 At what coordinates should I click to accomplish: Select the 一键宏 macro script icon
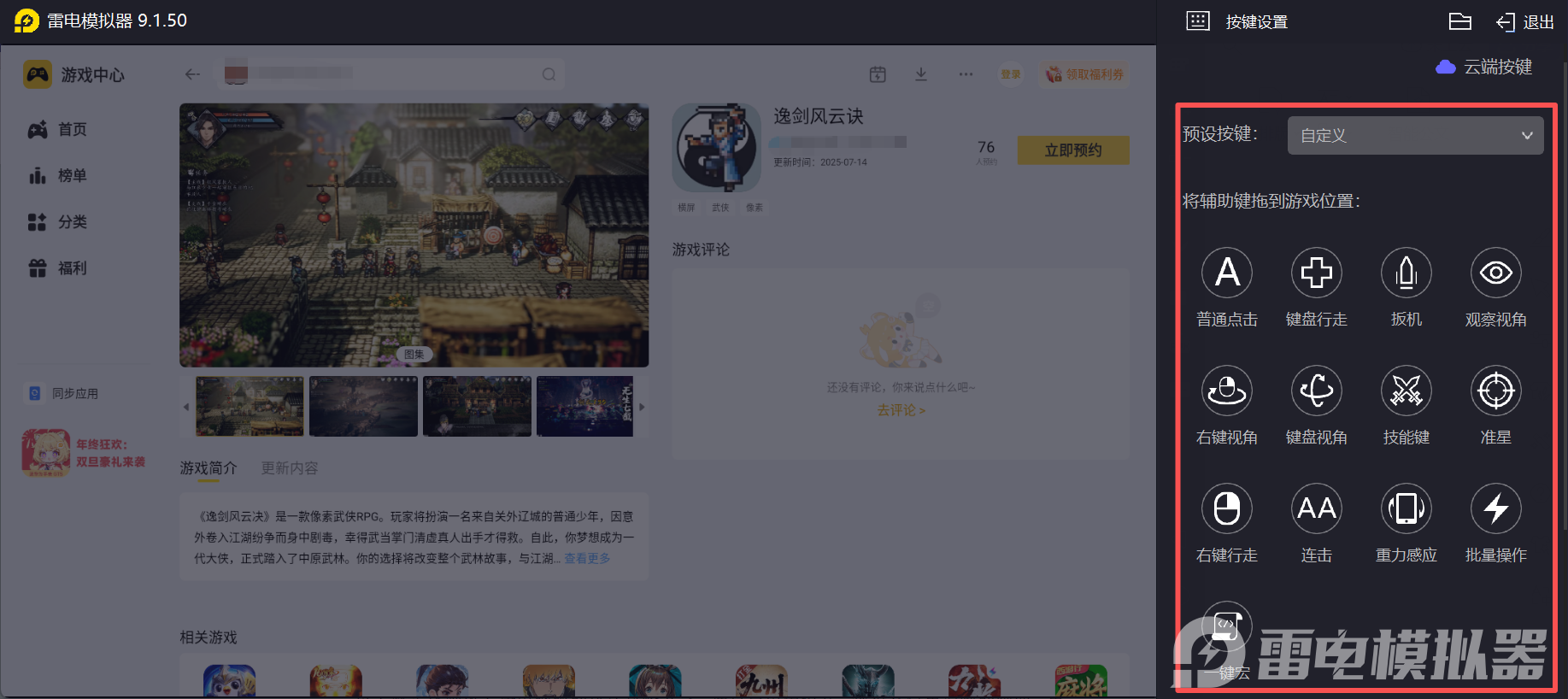coord(1227,626)
